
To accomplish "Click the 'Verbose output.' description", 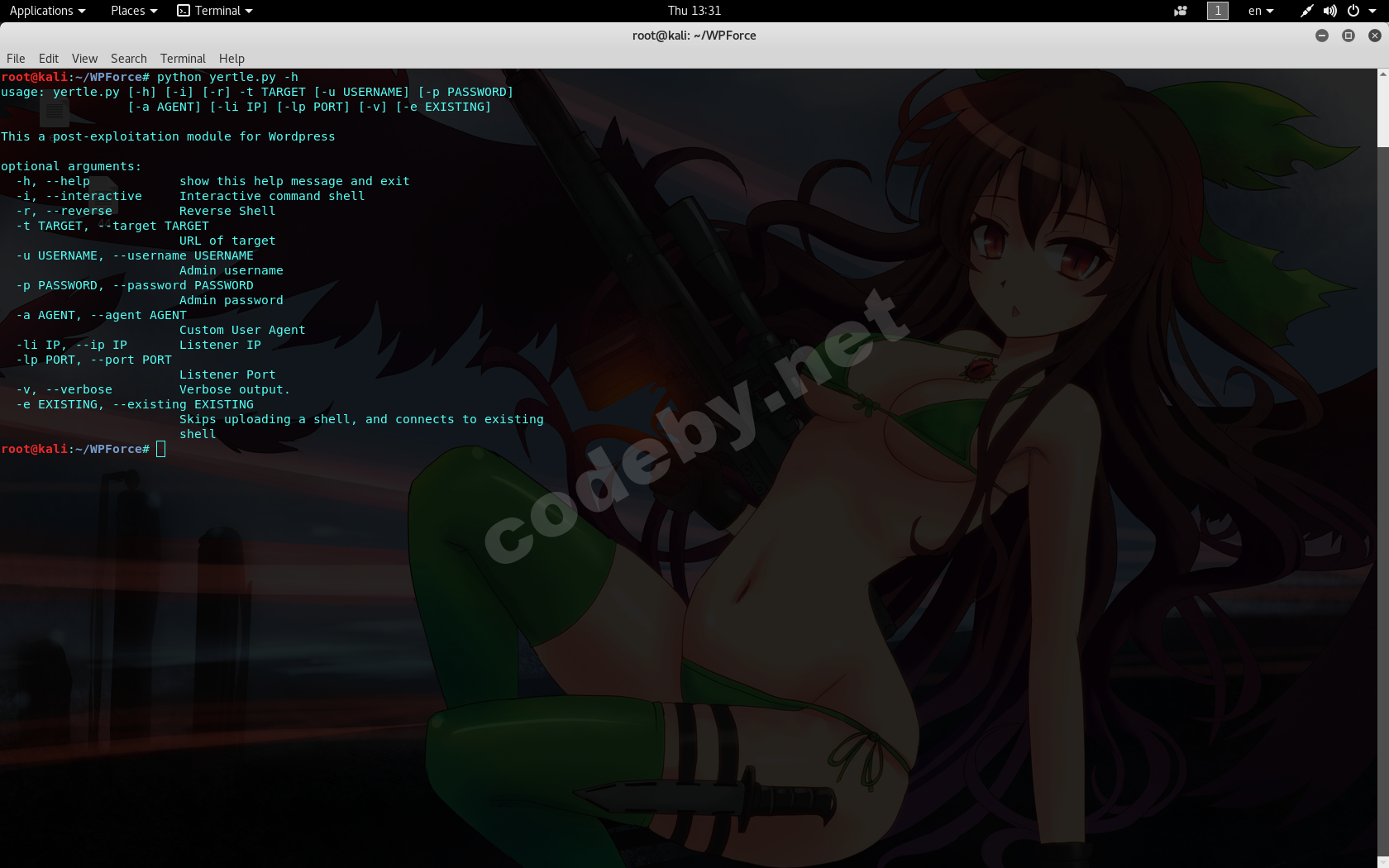I will pos(235,389).
